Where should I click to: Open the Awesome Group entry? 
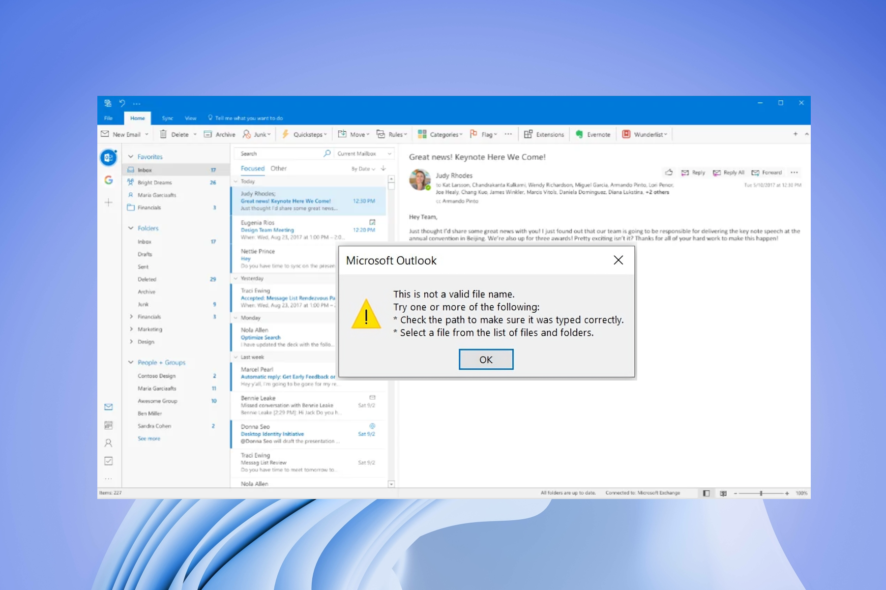158,401
